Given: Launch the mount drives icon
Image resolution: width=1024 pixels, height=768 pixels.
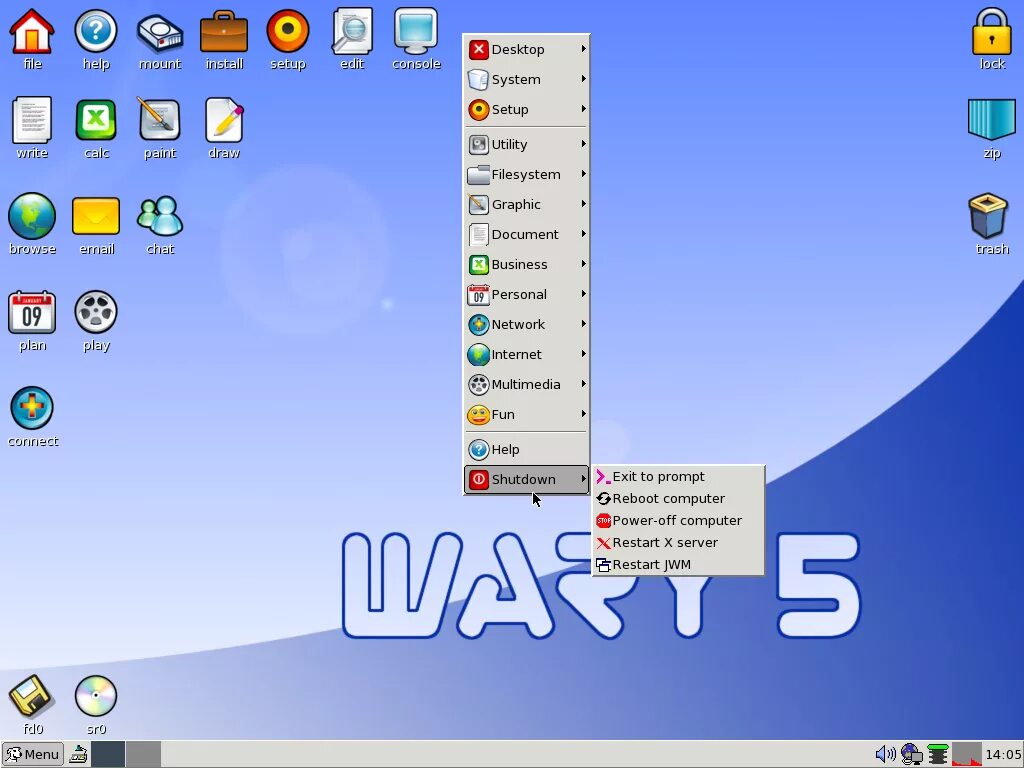Looking at the screenshot, I should (159, 33).
